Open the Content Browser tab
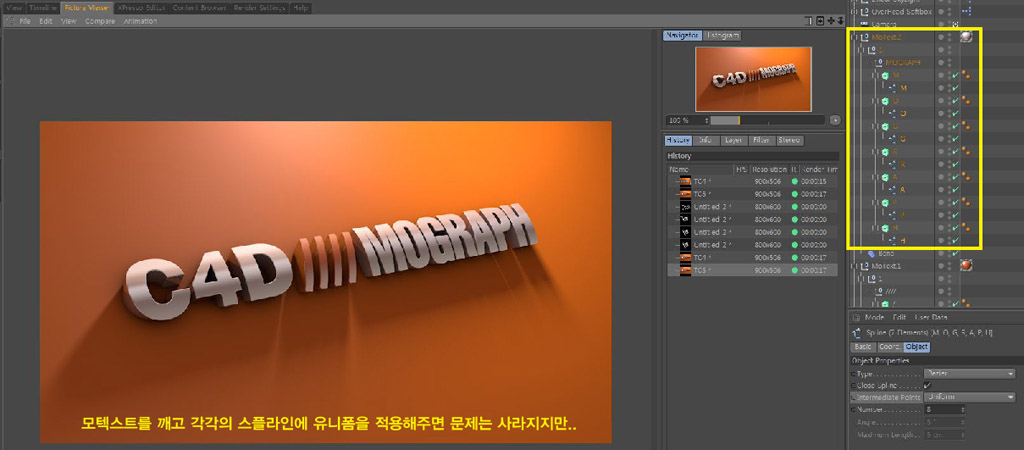The image size is (1024, 450). [199, 8]
